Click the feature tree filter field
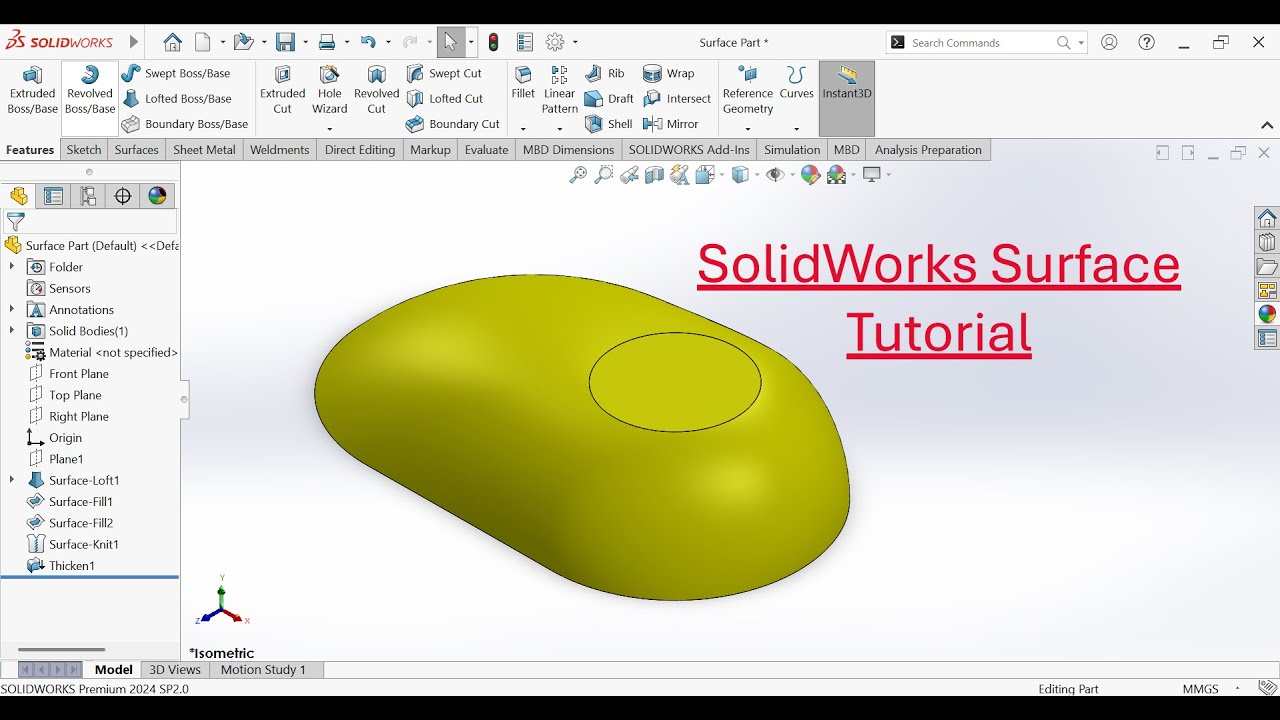This screenshot has height=720, width=1280. point(91,222)
